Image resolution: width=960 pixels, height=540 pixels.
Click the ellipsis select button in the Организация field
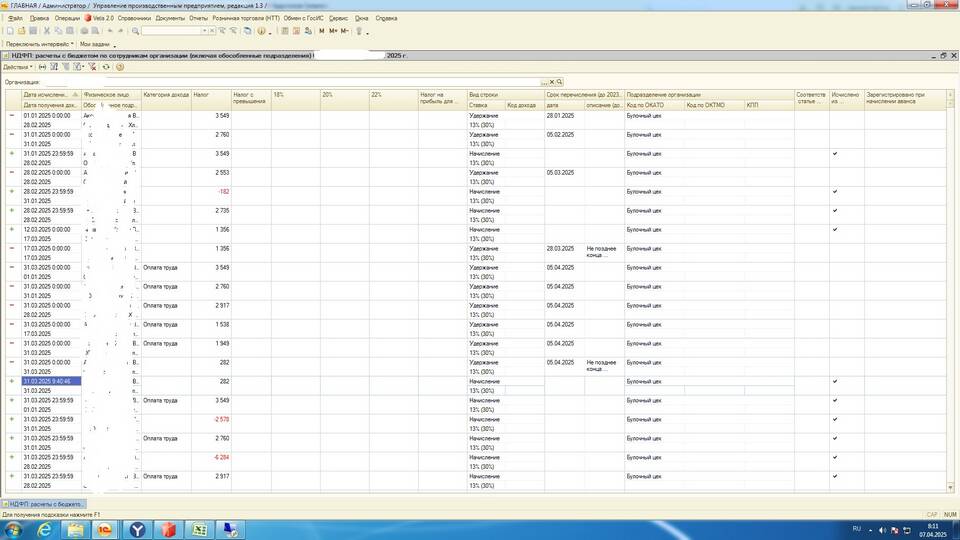[x=544, y=82]
